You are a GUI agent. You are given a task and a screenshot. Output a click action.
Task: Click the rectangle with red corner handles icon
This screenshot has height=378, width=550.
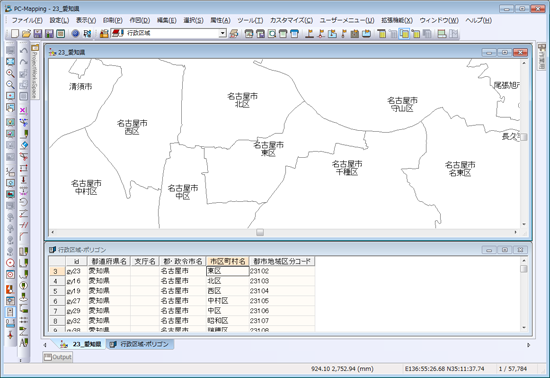tap(24, 168)
